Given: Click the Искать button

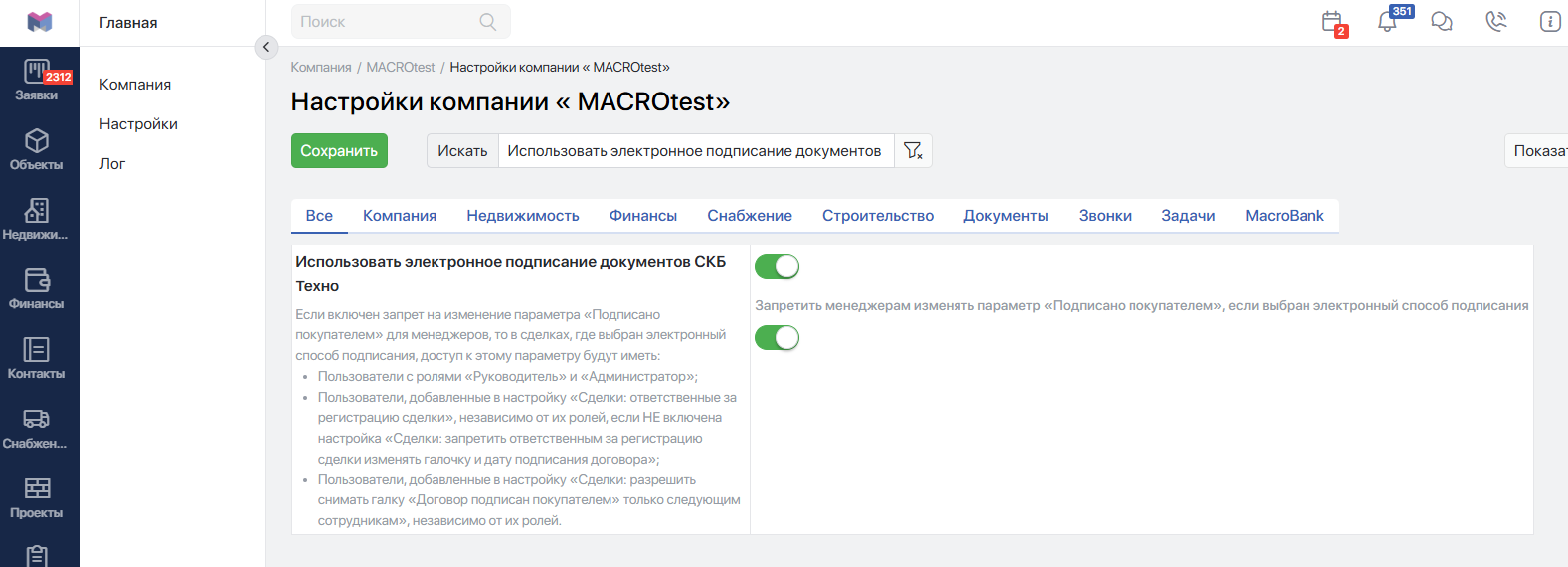Looking at the screenshot, I should pos(462,151).
